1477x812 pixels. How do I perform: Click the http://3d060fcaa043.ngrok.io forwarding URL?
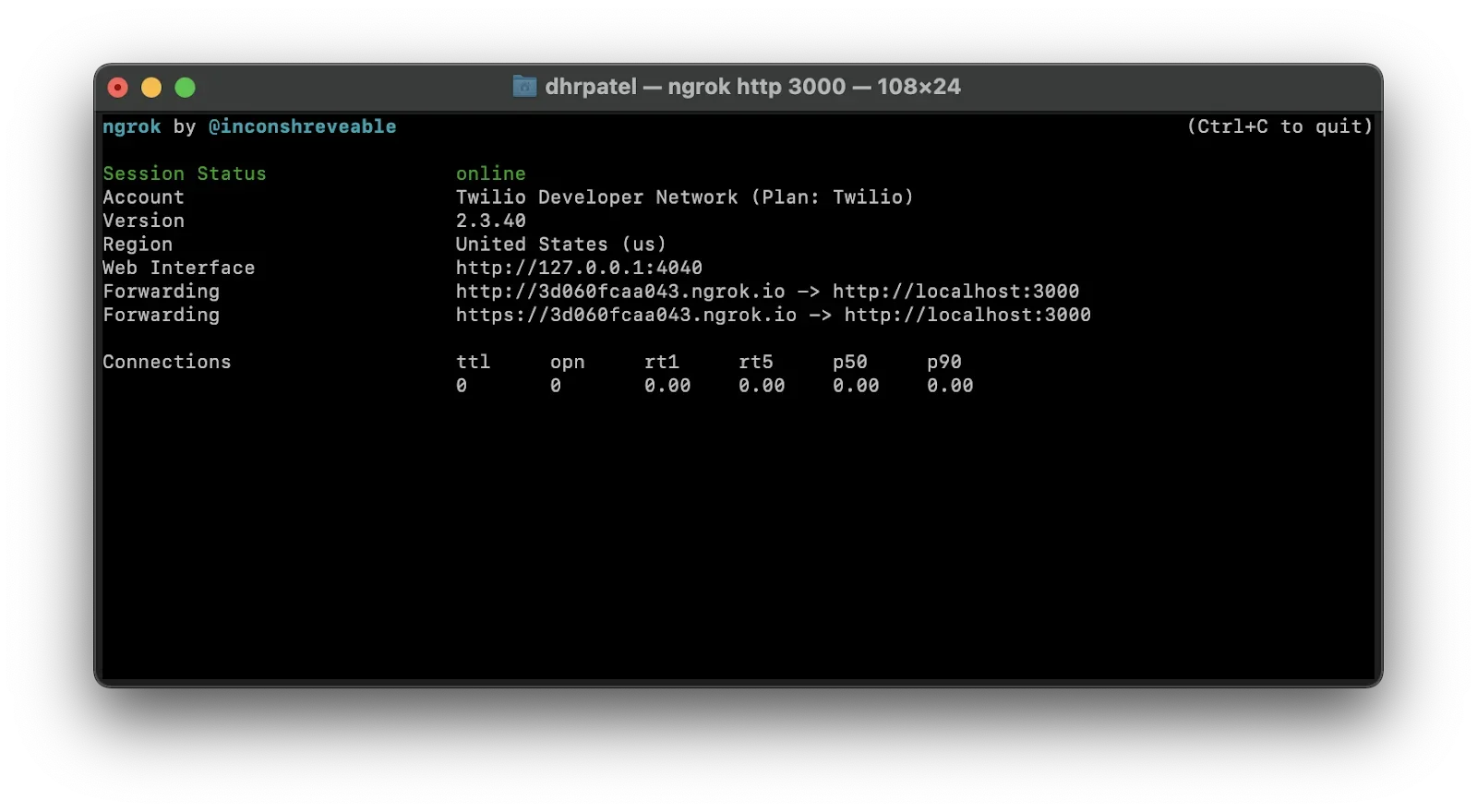pos(620,292)
